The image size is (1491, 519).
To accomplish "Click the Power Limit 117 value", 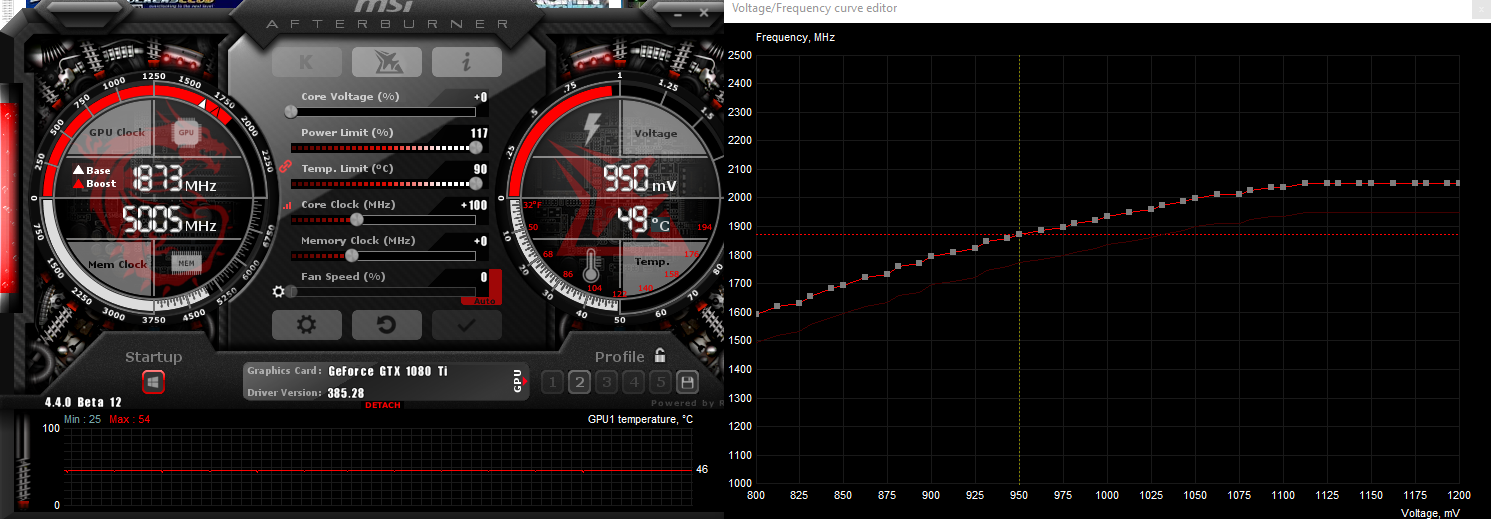I will [479, 133].
